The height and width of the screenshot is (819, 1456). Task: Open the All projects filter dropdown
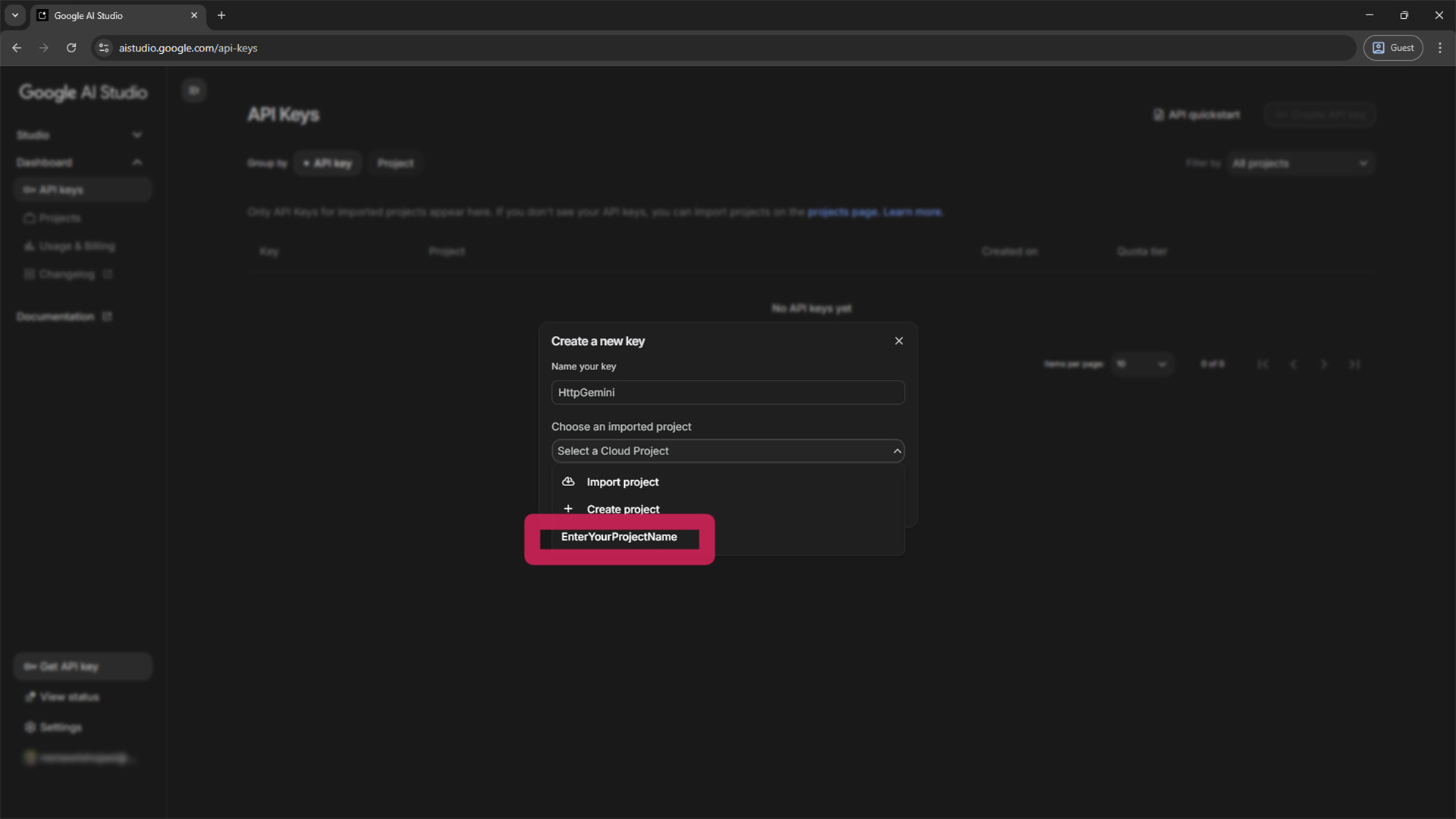[x=1300, y=163]
